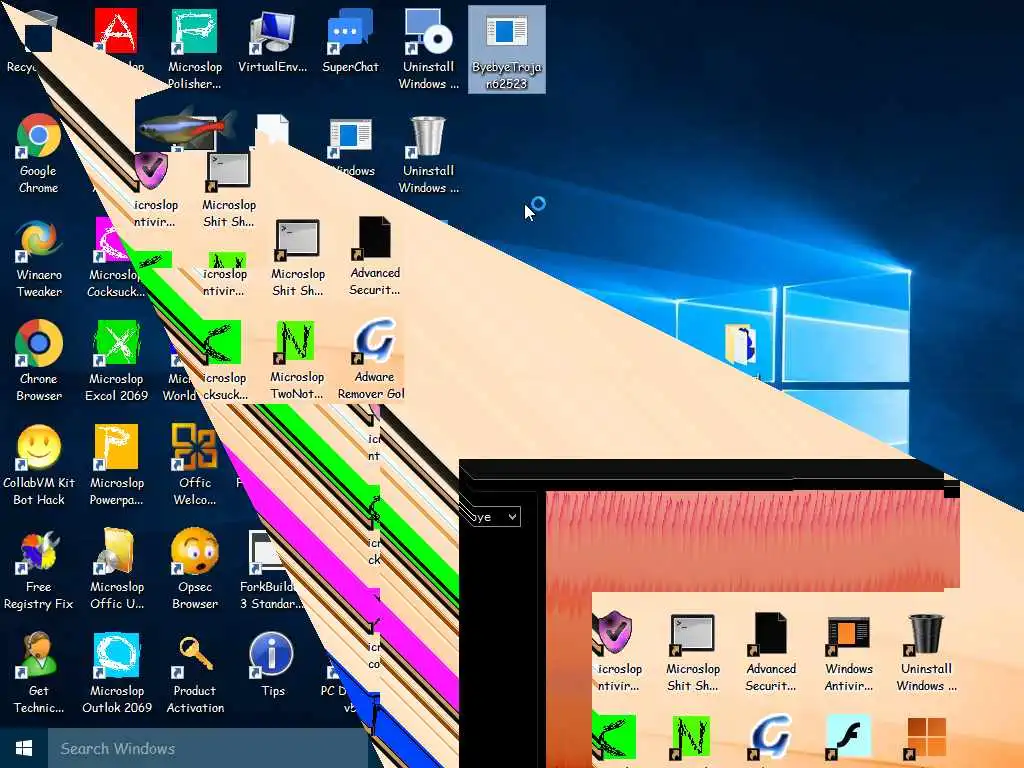Open the Google Chrome desktop shortcut
This screenshot has height=768, width=1024.
pyautogui.click(x=39, y=154)
